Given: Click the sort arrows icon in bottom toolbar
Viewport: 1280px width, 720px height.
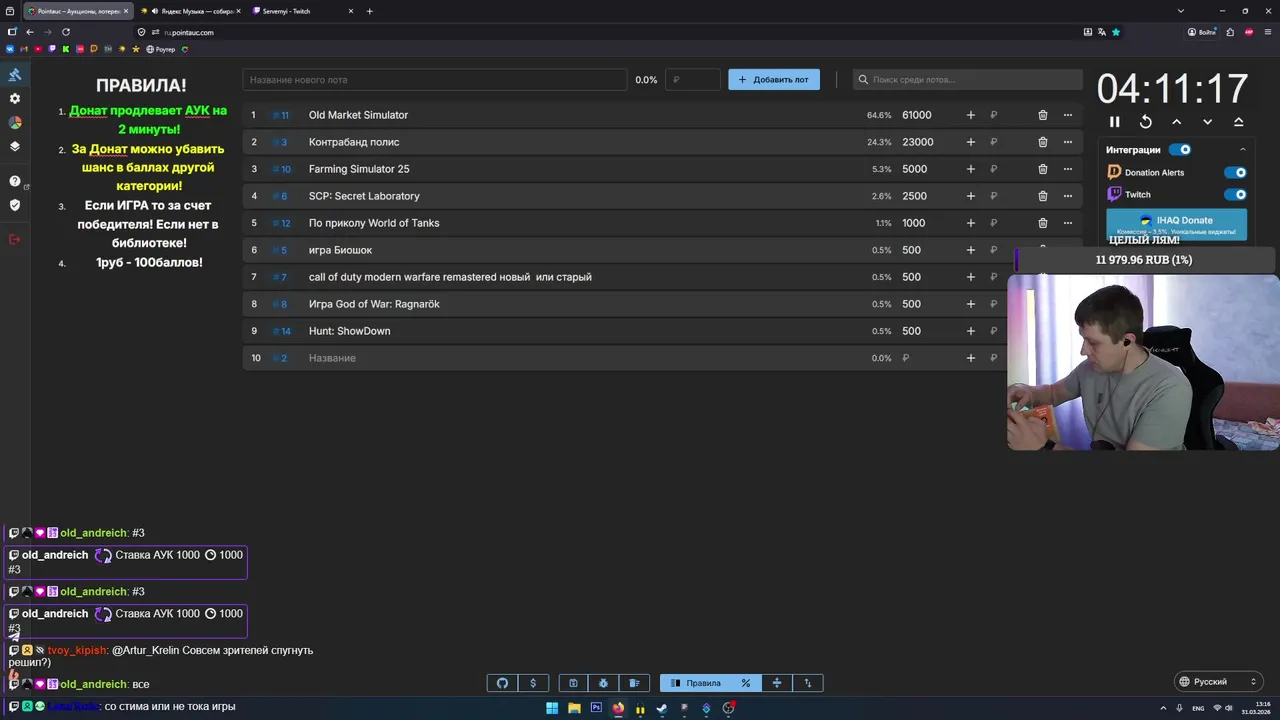Looking at the screenshot, I should (807, 683).
